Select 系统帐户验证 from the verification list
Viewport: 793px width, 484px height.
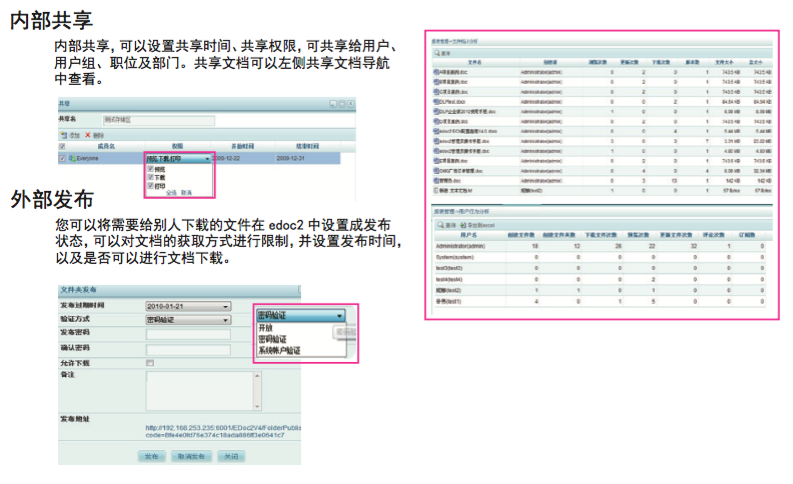[279, 351]
